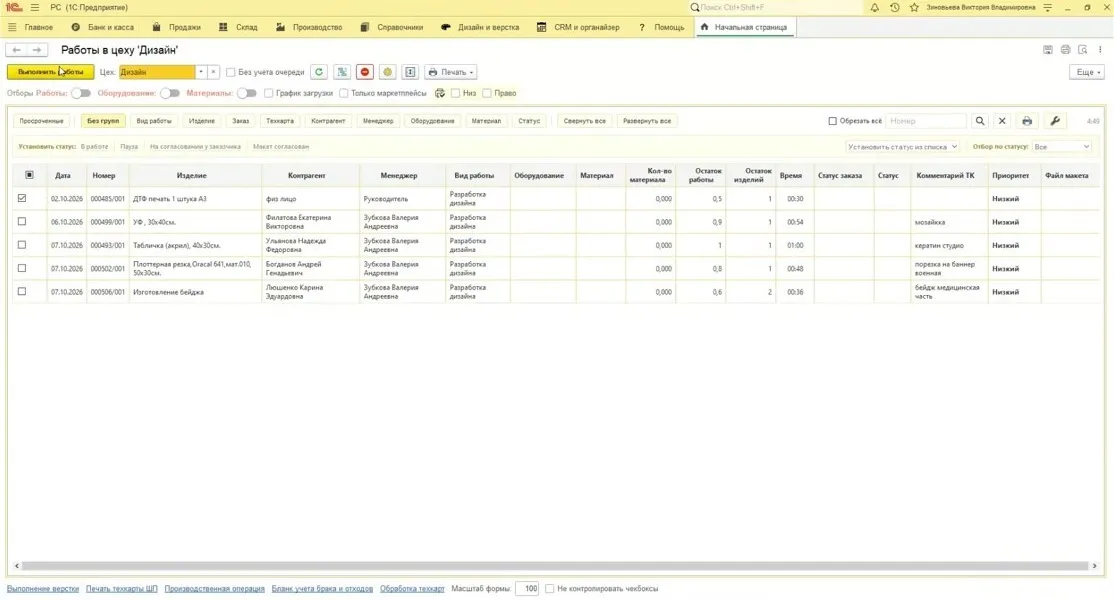Open the notifications bell

click(875, 7)
